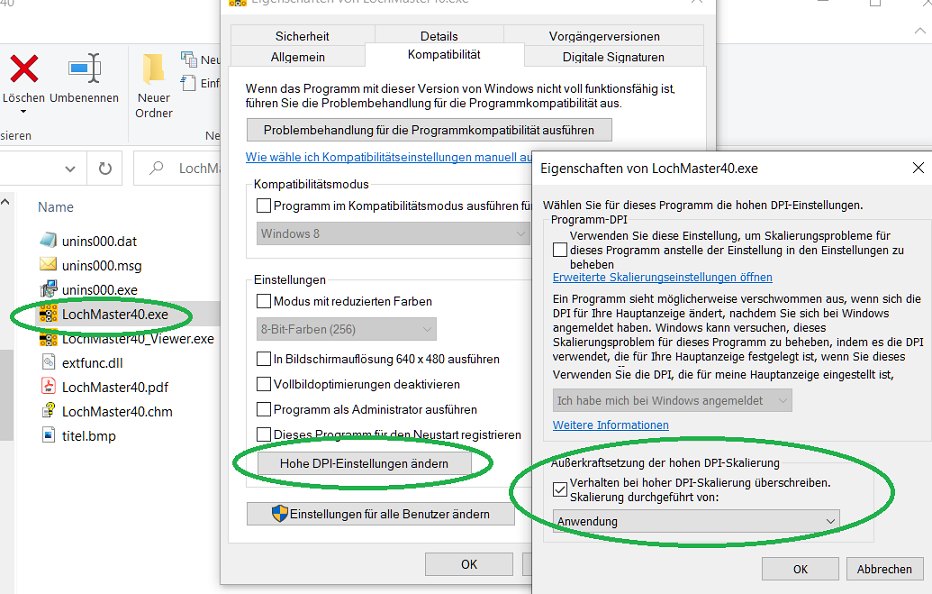Toggle the Programm-DPI scaling checkbox
Viewport: 932px width, 594px height.
(x=559, y=250)
